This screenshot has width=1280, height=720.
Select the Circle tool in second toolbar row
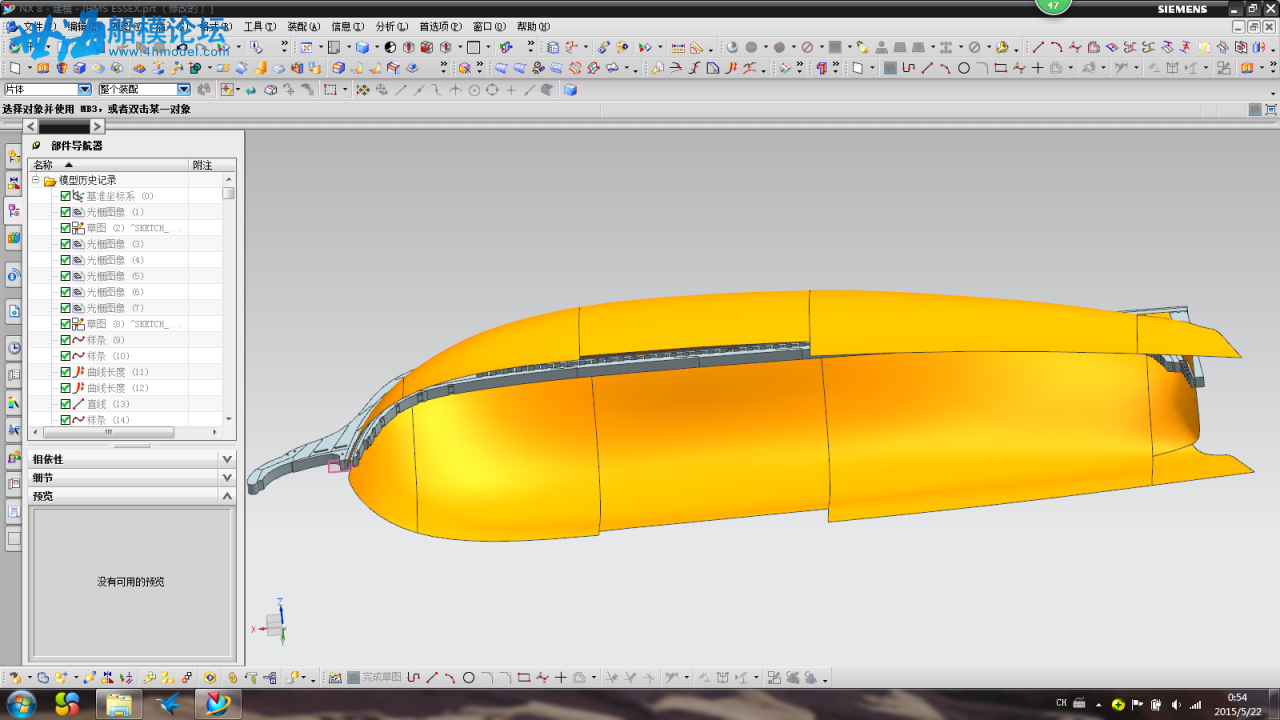964,68
